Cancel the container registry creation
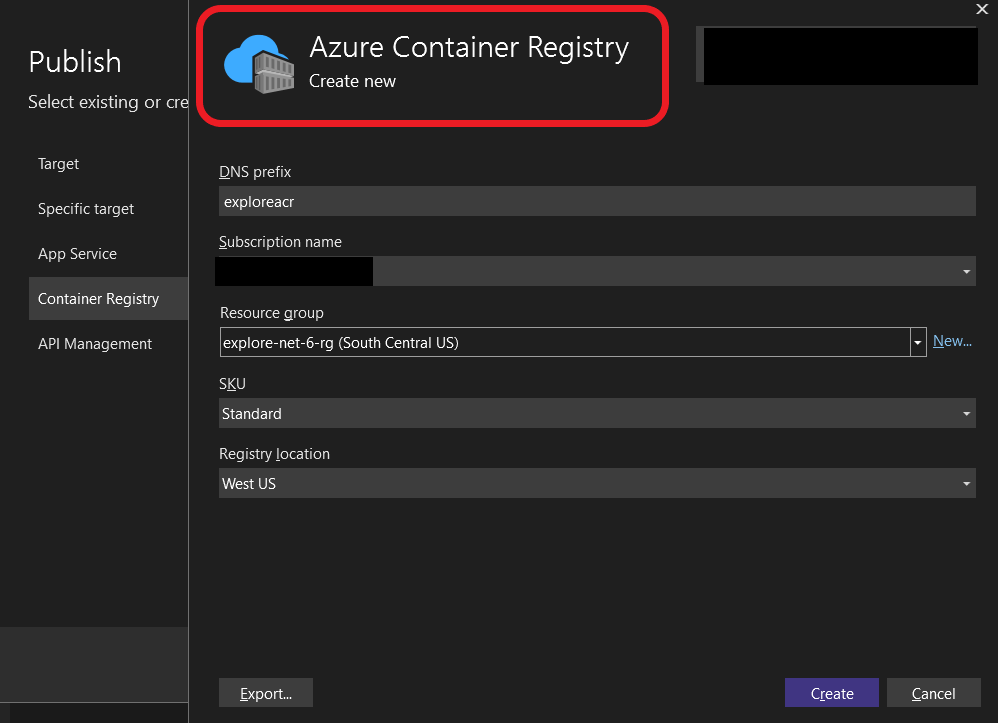This screenshot has width=998, height=723. (x=933, y=692)
